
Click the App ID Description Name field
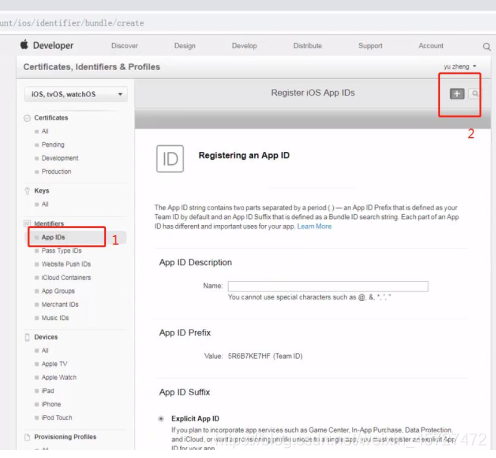click(328, 286)
